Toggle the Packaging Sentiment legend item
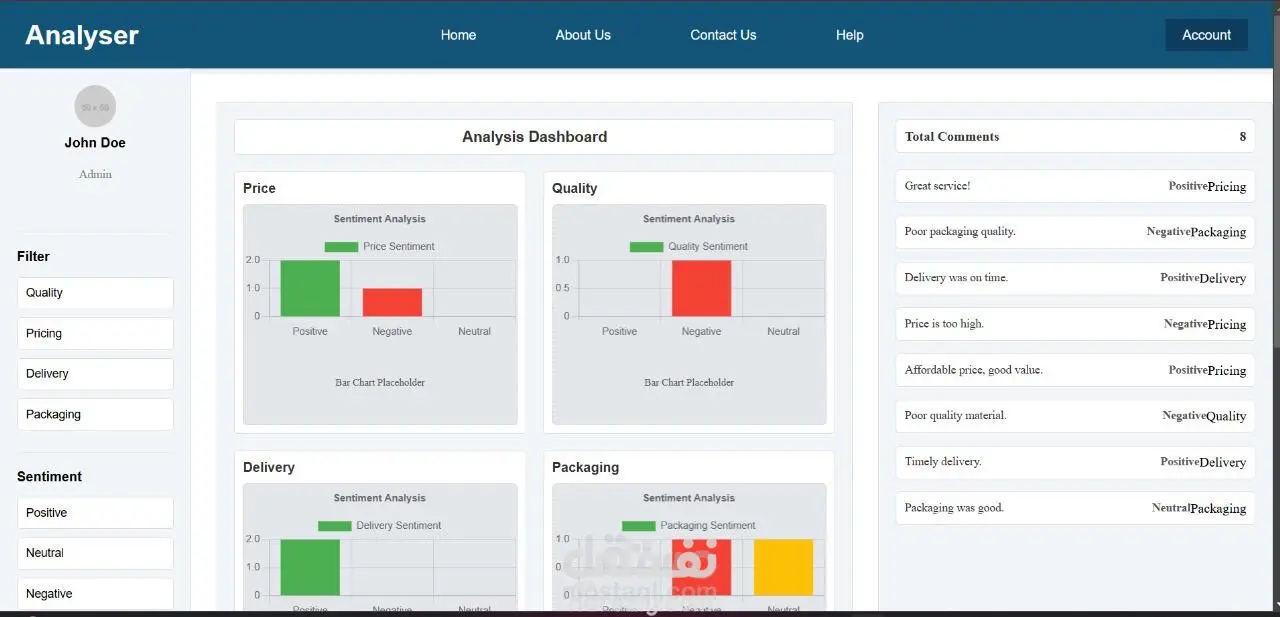 688,526
